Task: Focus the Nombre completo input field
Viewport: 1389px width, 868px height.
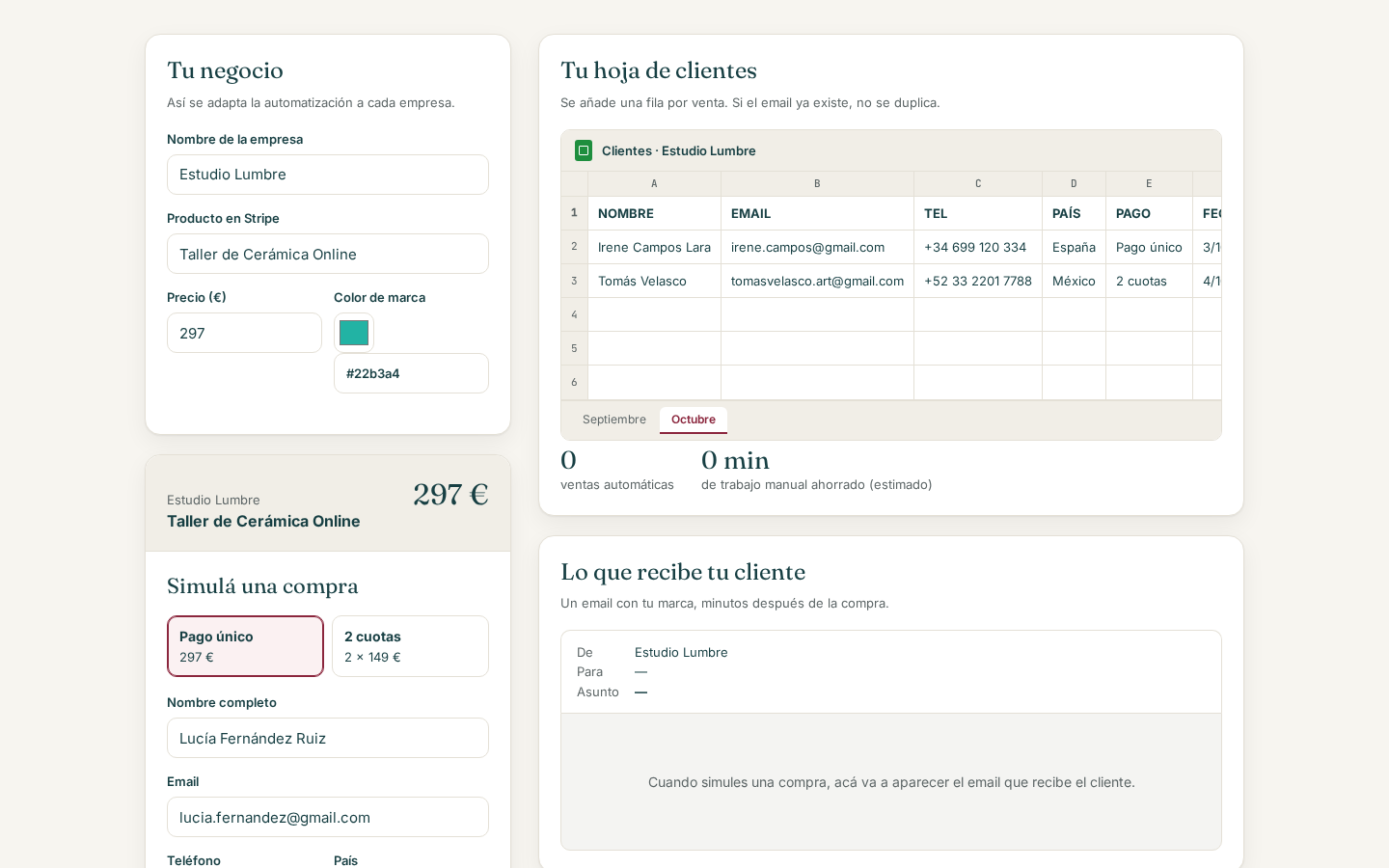Action: (328, 738)
